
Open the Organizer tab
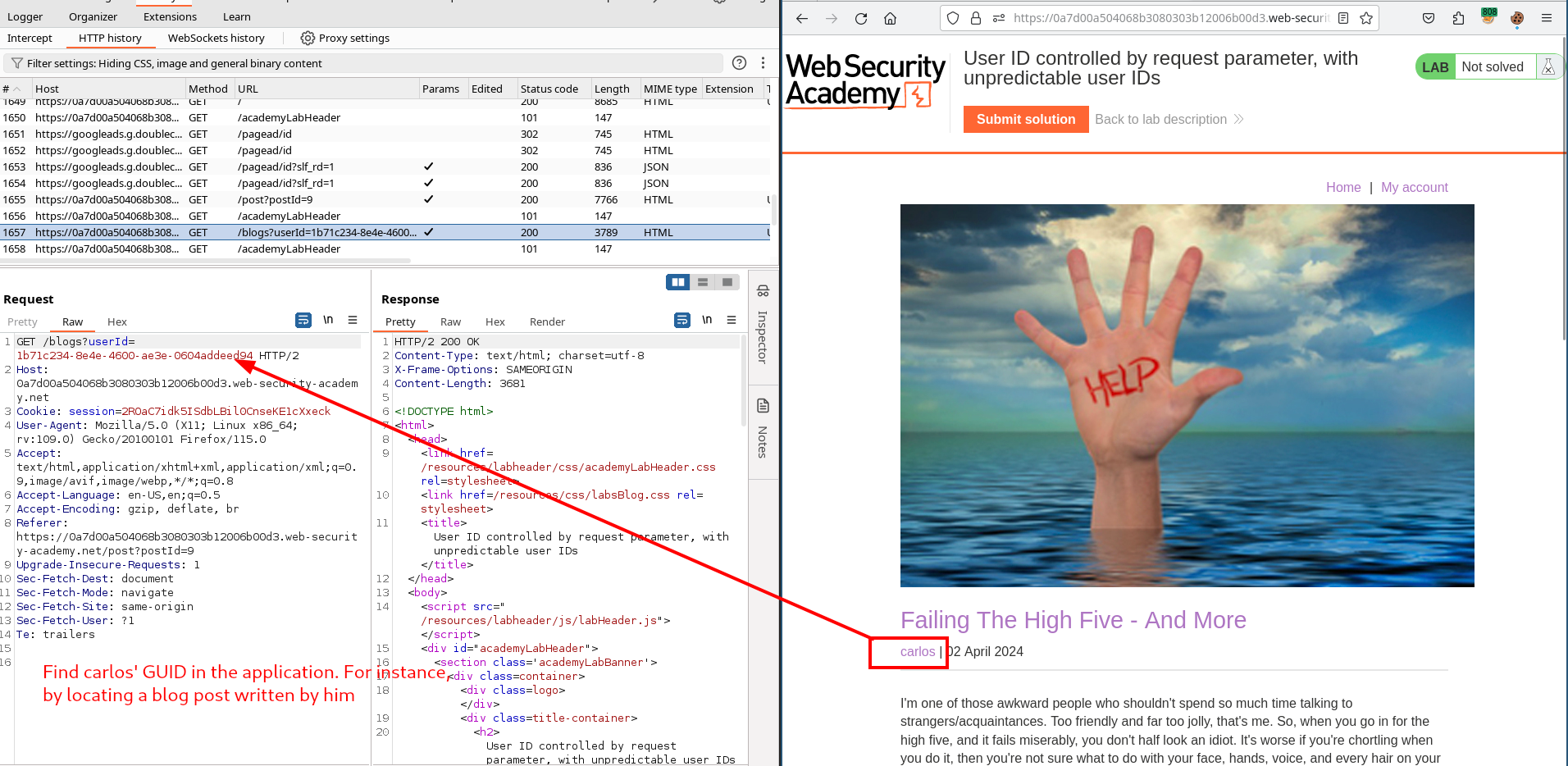93,16
